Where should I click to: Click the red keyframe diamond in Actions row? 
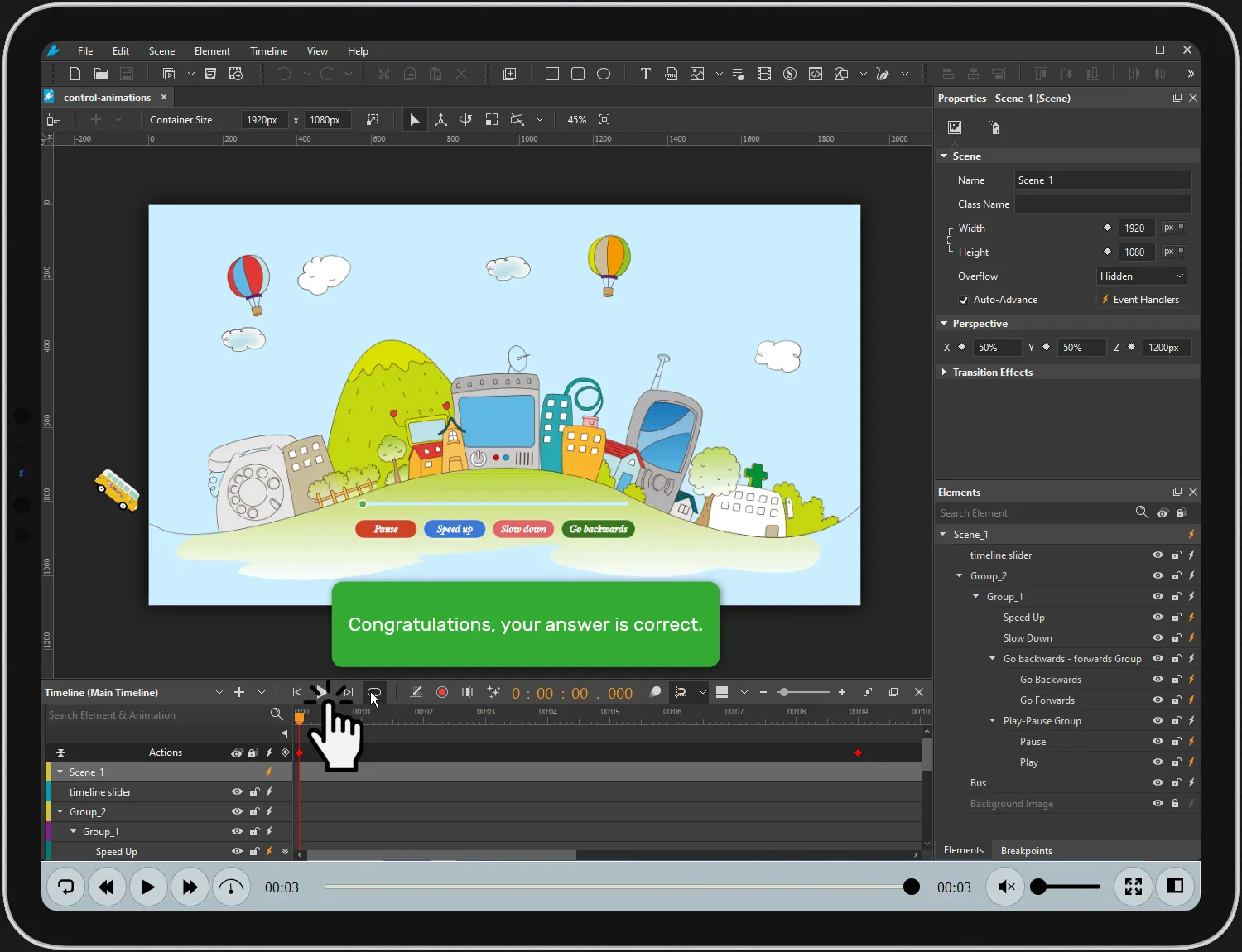coord(858,753)
